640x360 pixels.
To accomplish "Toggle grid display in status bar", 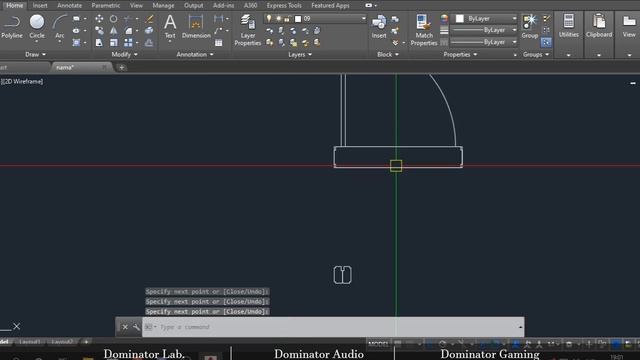I will (398, 344).
